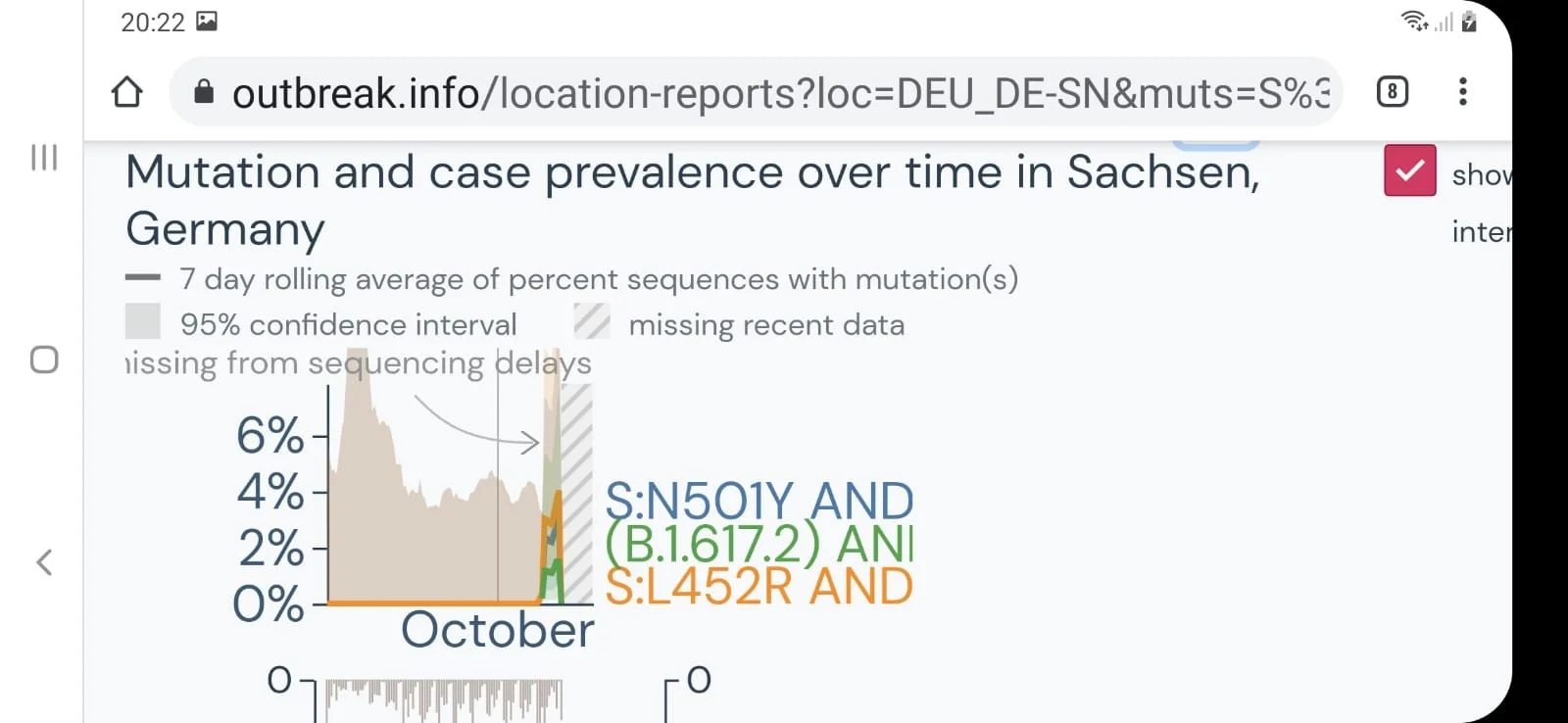Image resolution: width=1568 pixels, height=723 pixels.
Task: Click the 7 day rolling average legend line
Action: pyautogui.click(x=143, y=277)
